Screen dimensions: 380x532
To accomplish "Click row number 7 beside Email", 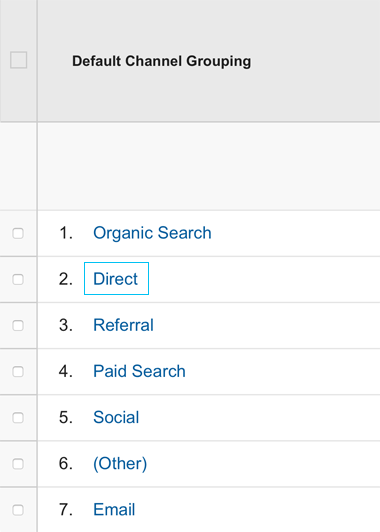I will tap(66, 510).
